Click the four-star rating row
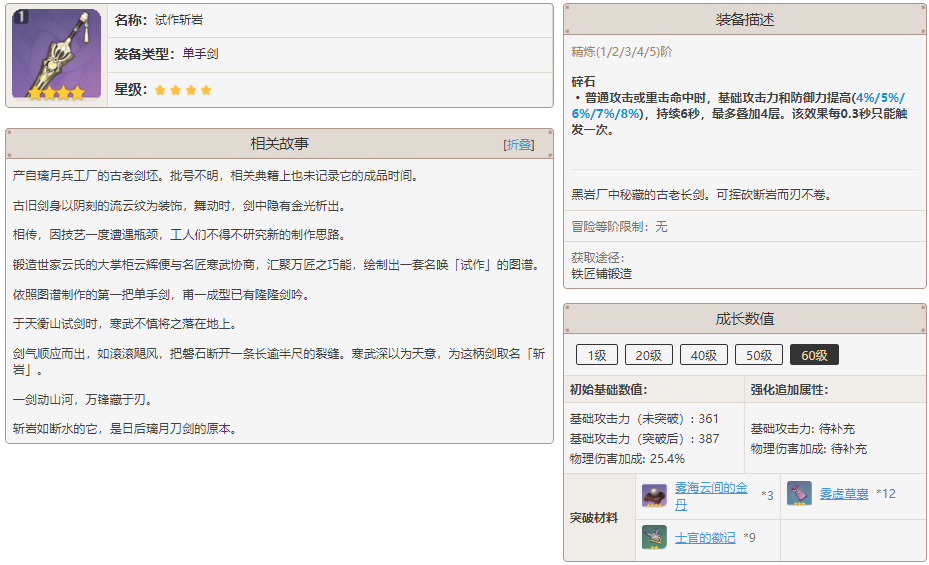Image resolution: width=929 pixels, height=565 pixels. click(x=331, y=89)
